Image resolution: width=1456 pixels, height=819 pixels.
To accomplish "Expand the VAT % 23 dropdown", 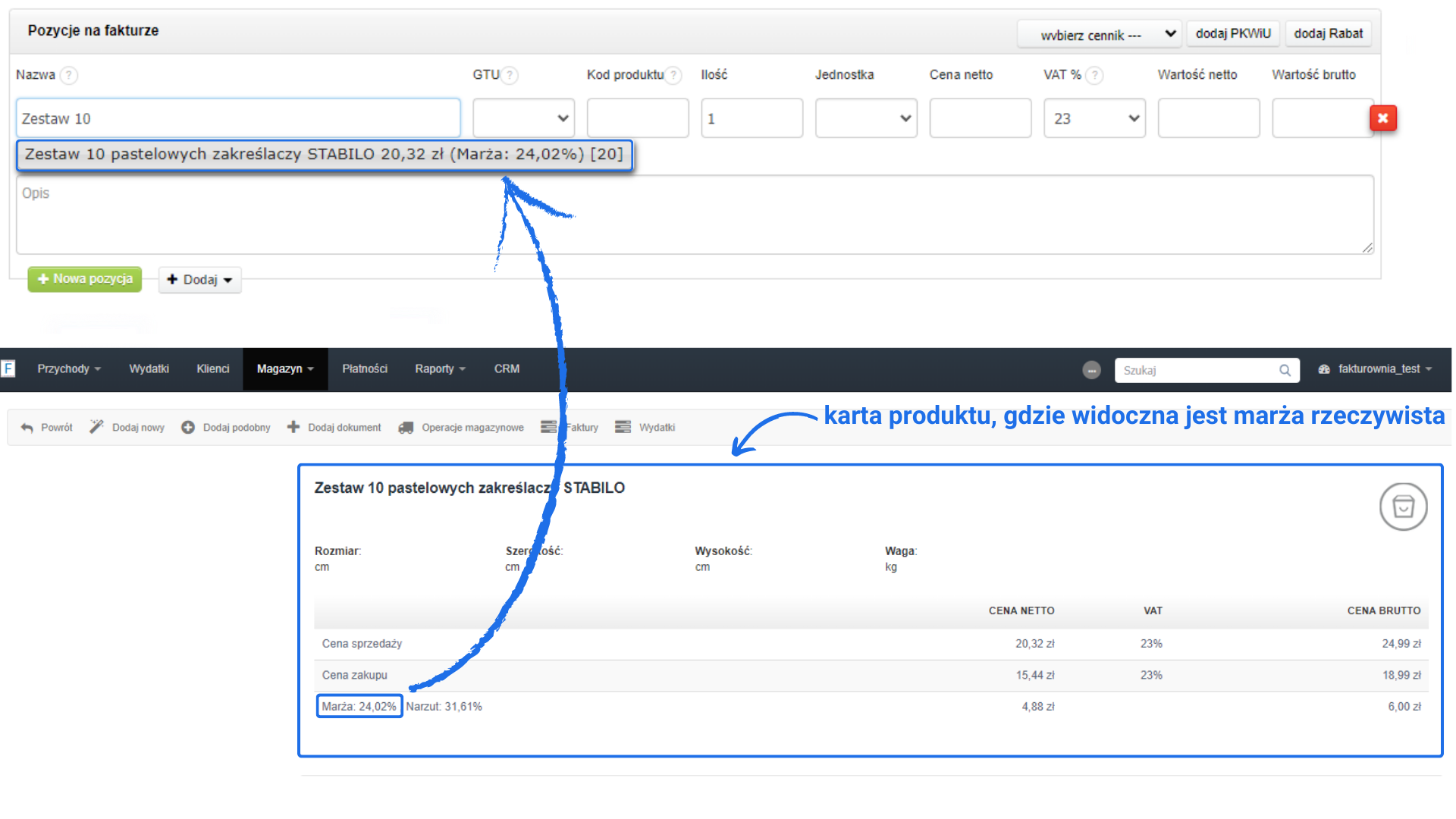I will [1094, 118].
